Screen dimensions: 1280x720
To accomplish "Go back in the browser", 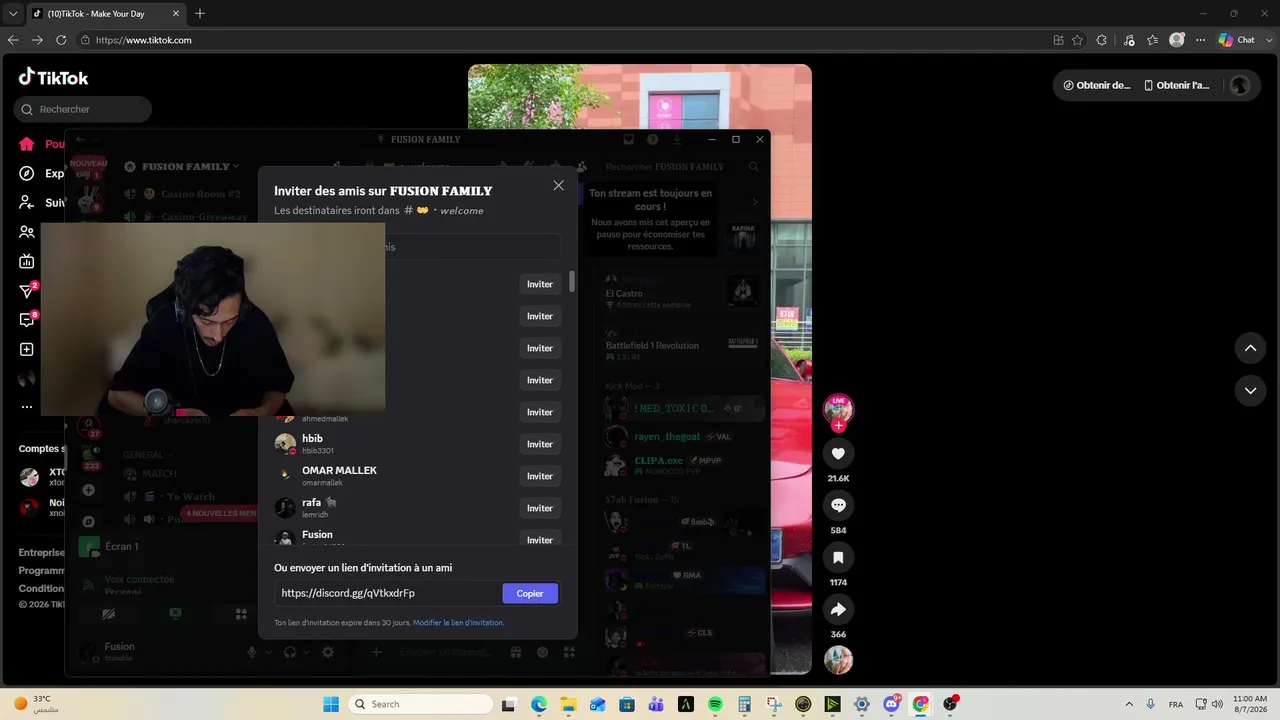I will pos(13,40).
